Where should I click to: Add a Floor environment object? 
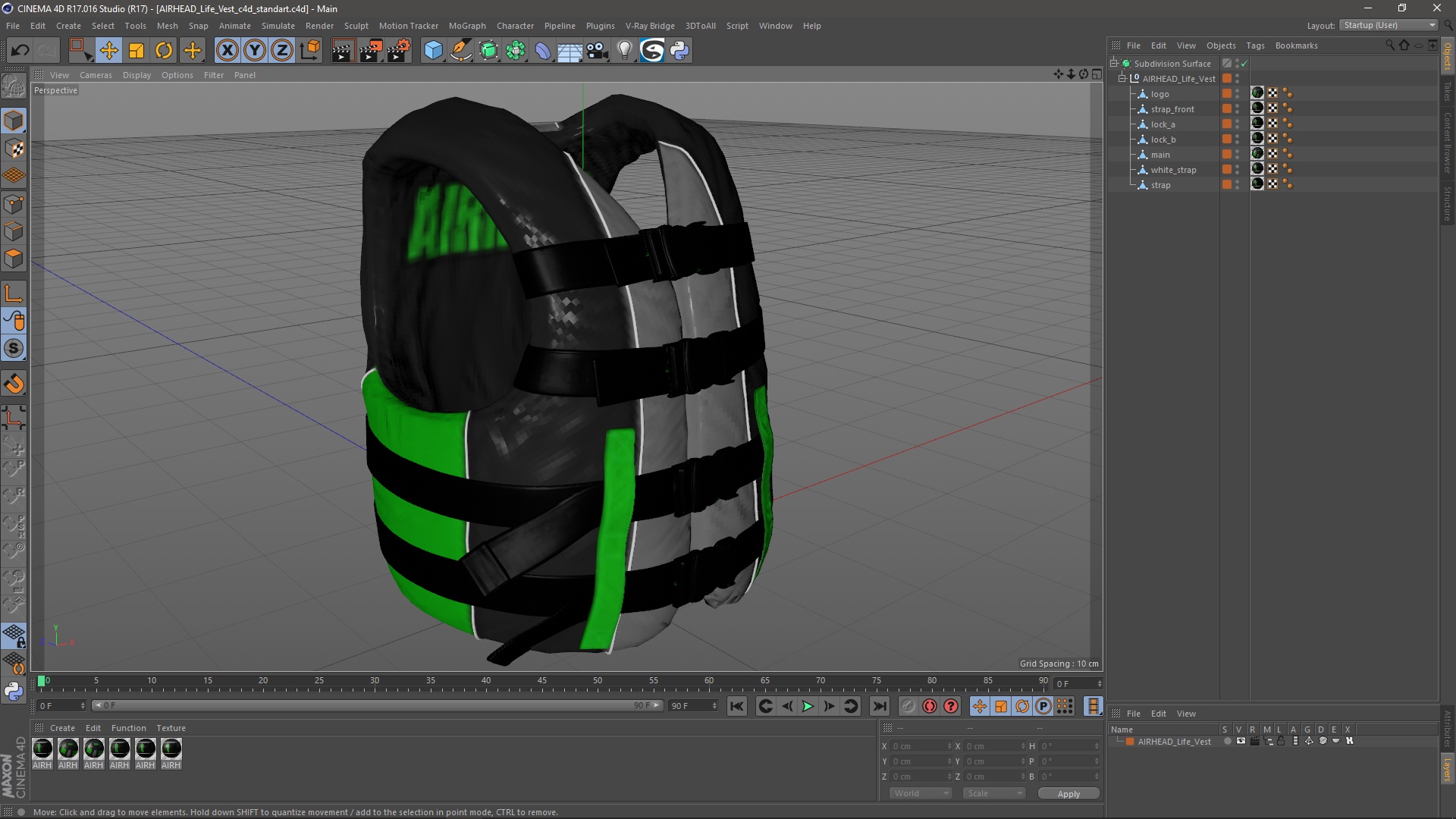coord(570,51)
